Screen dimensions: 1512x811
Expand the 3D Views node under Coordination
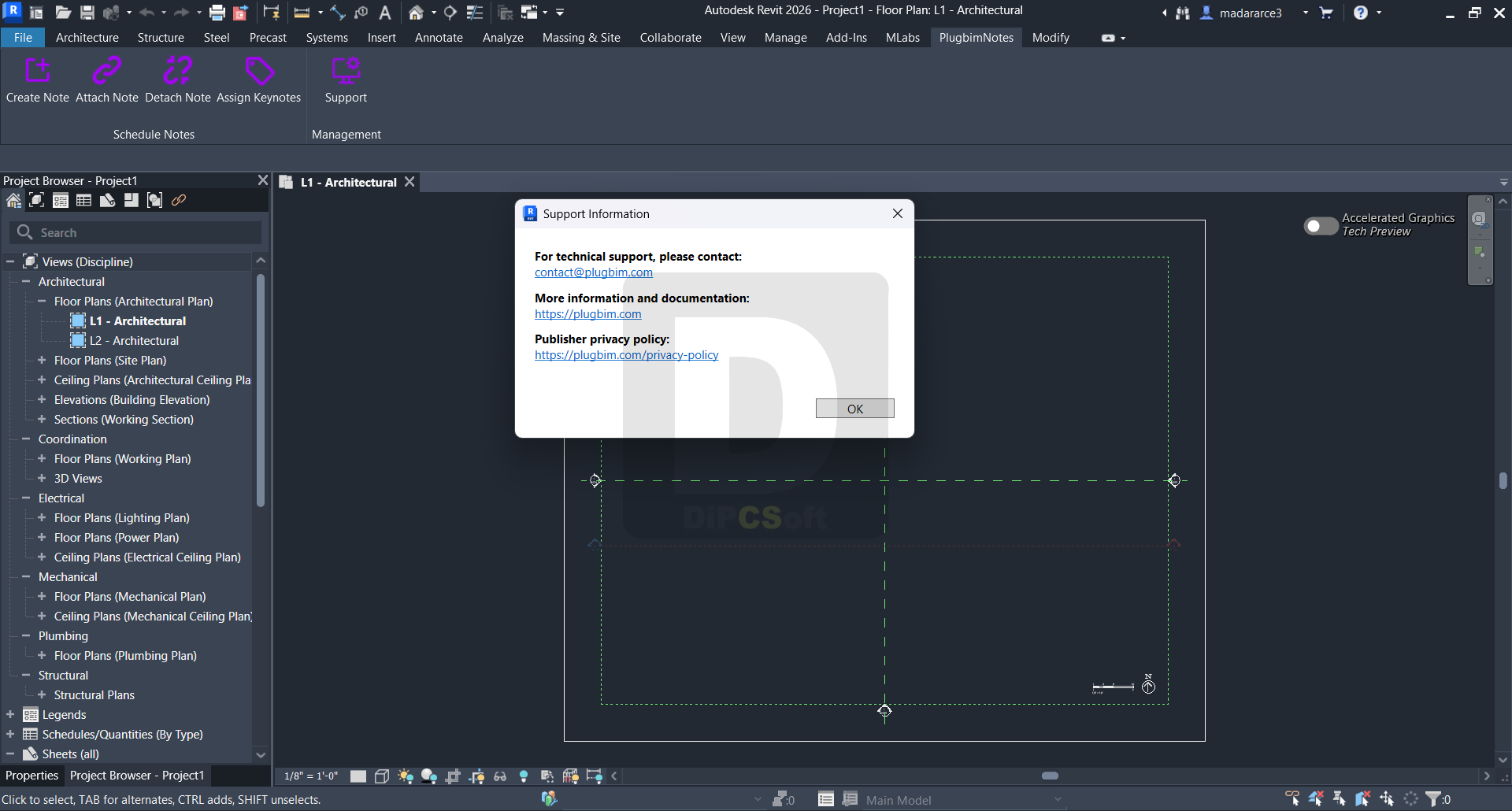click(x=42, y=478)
